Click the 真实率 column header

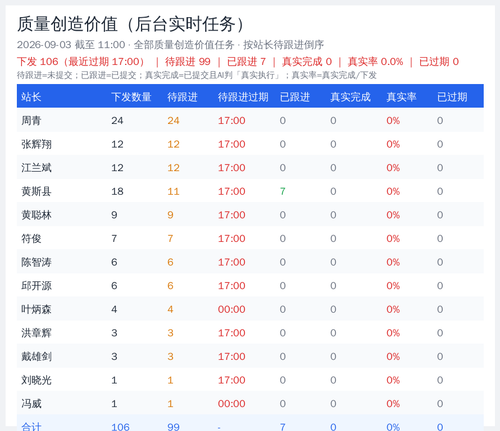click(401, 97)
